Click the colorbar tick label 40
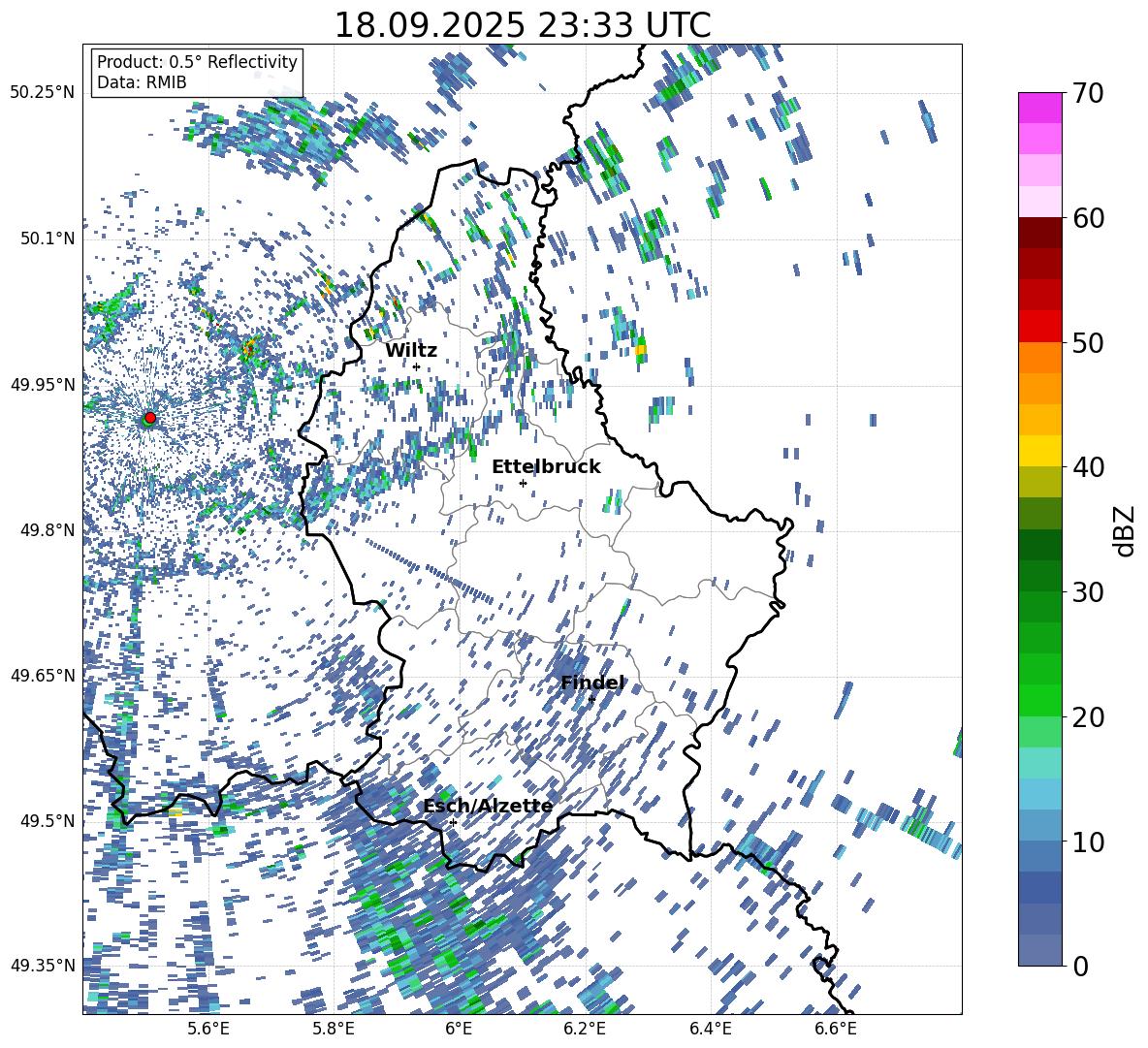The height and width of the screenshot is (1048, 1148). [x=1088, y=467]
